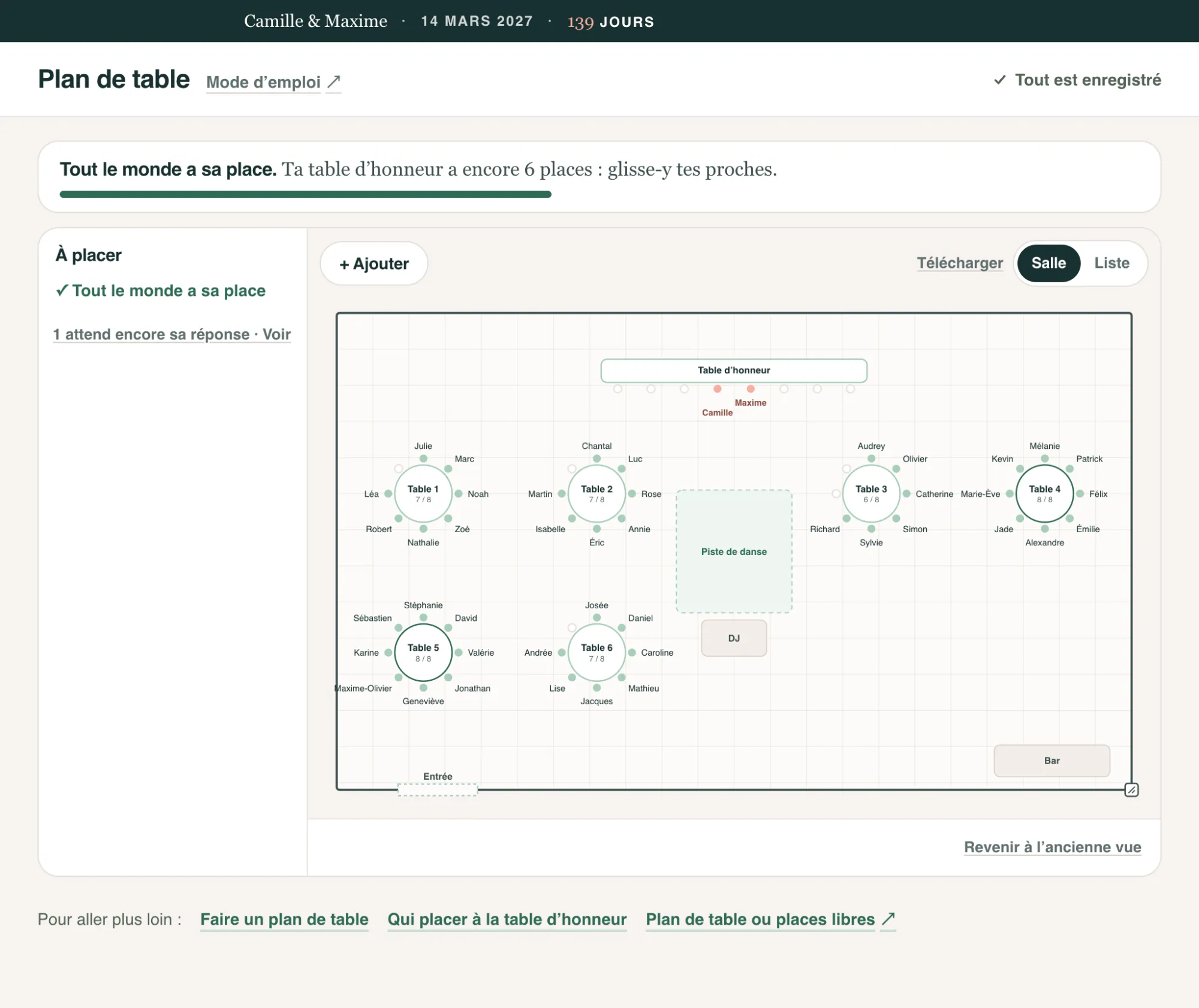Open Plan de table ou places libres

(x=770, y=919)
